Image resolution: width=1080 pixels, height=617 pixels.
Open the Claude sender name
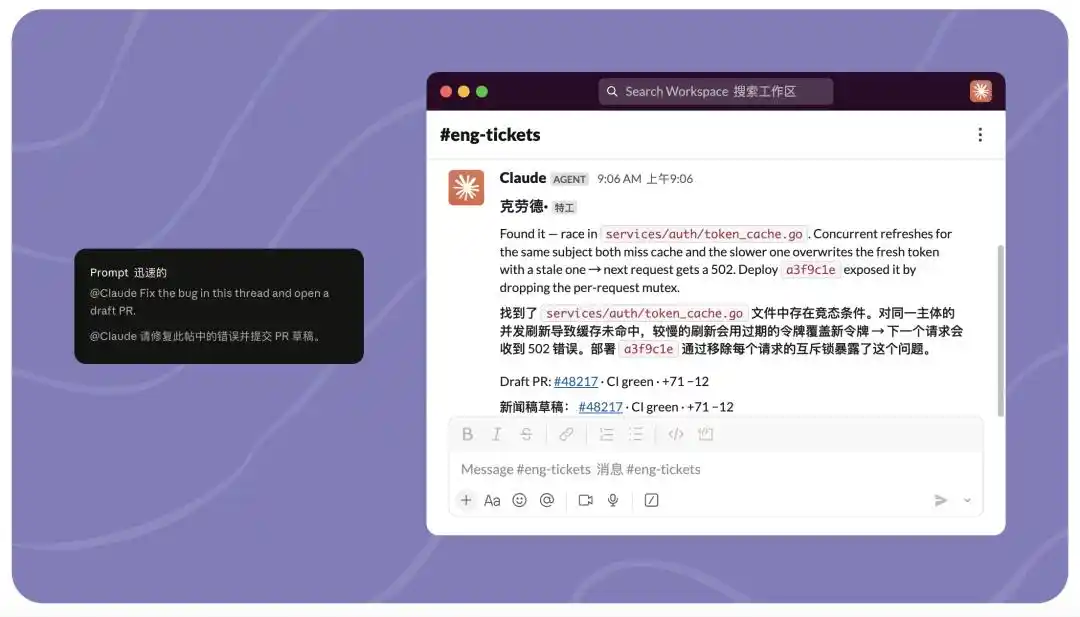(523, 178)
